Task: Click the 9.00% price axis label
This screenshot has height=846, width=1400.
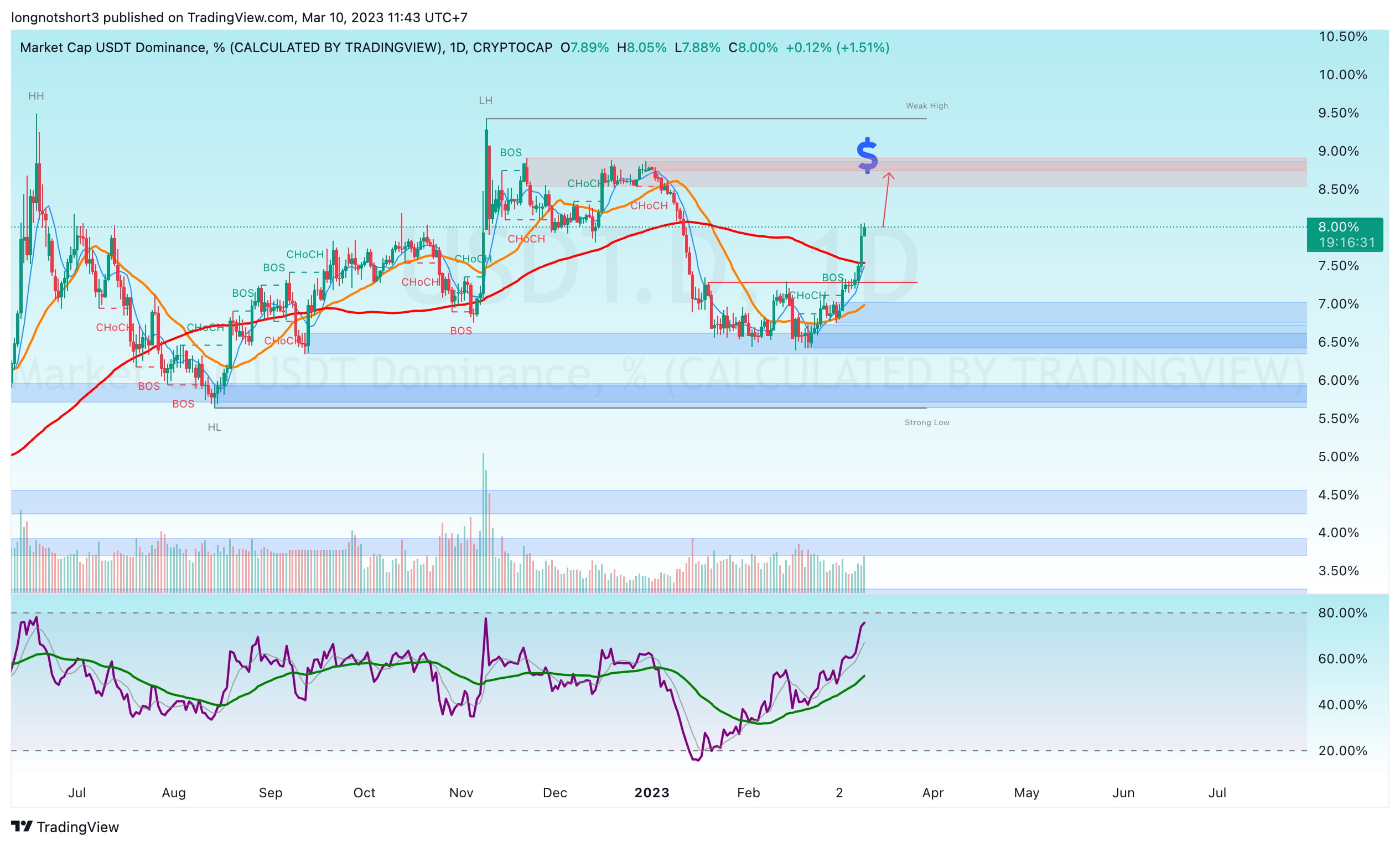Action: point(1339,151)
